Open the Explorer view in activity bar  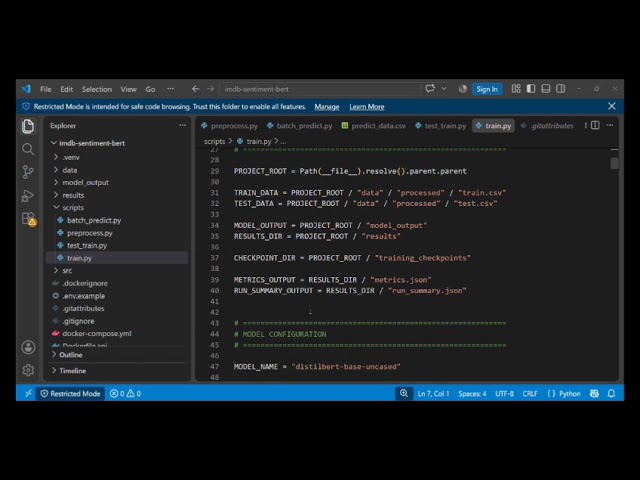pyautogui.click(x=28, y=126)
